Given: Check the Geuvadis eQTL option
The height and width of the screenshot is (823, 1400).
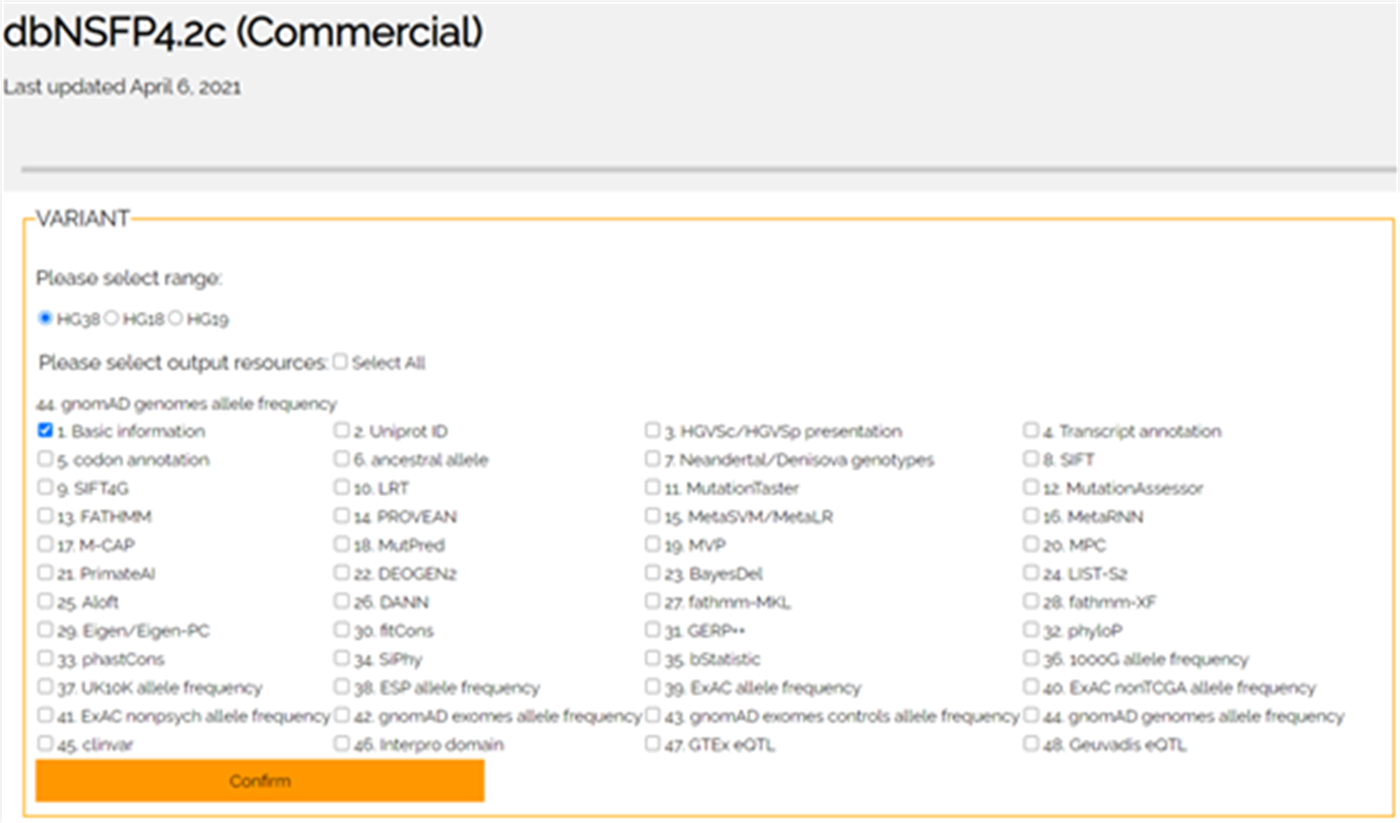Looking at the screenshot, I should [x=1031, y=744].
